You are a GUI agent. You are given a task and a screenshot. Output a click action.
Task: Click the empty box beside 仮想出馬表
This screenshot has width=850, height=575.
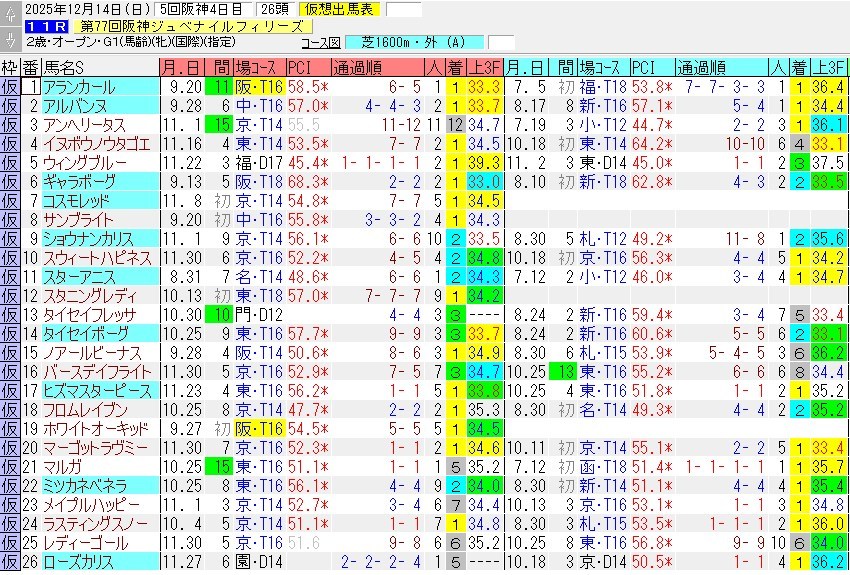click(404, 10)
